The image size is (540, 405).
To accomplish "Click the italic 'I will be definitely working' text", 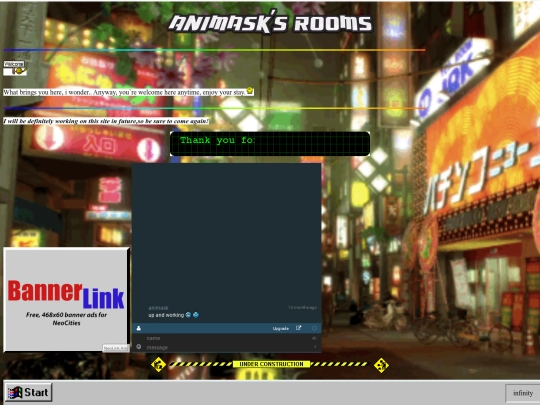I will [106, 121].
